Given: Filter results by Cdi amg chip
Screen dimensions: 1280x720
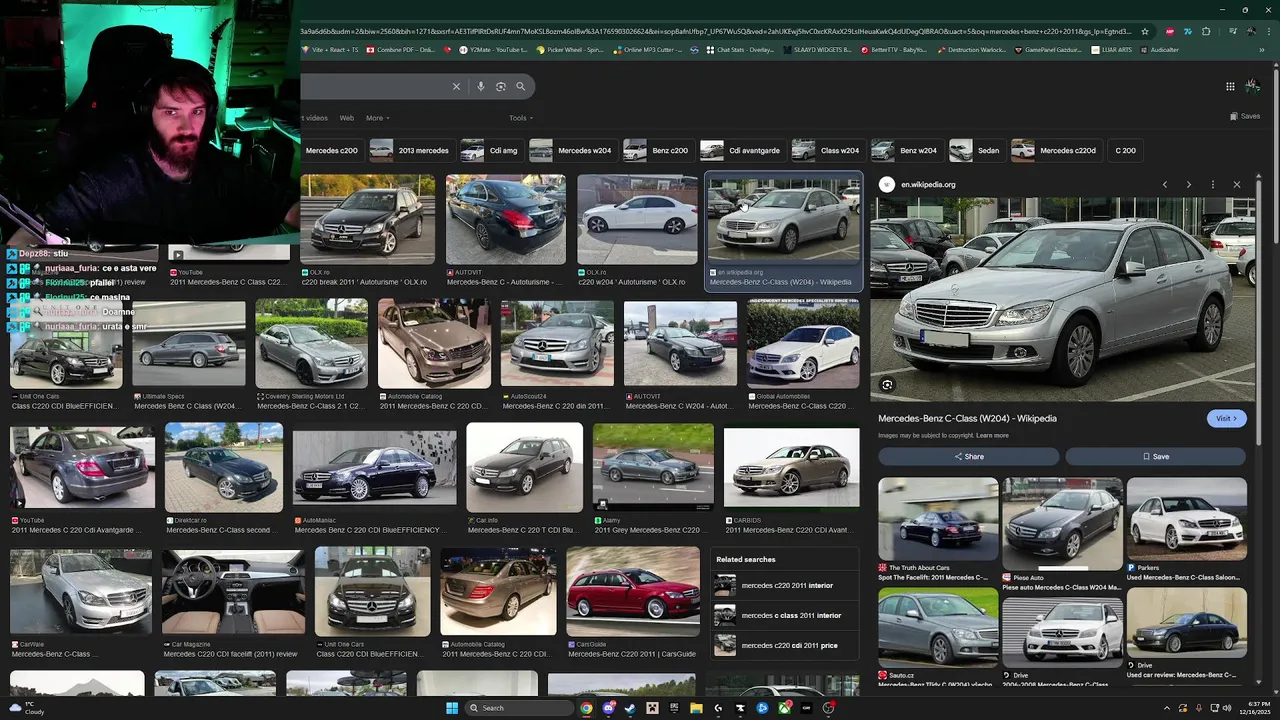Looking at the screenshot, I should tap(490, 150).
